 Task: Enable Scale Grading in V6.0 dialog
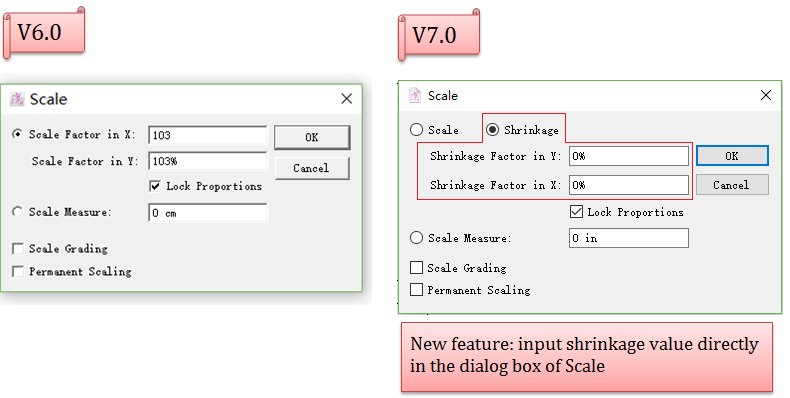(x=18, y=248)
